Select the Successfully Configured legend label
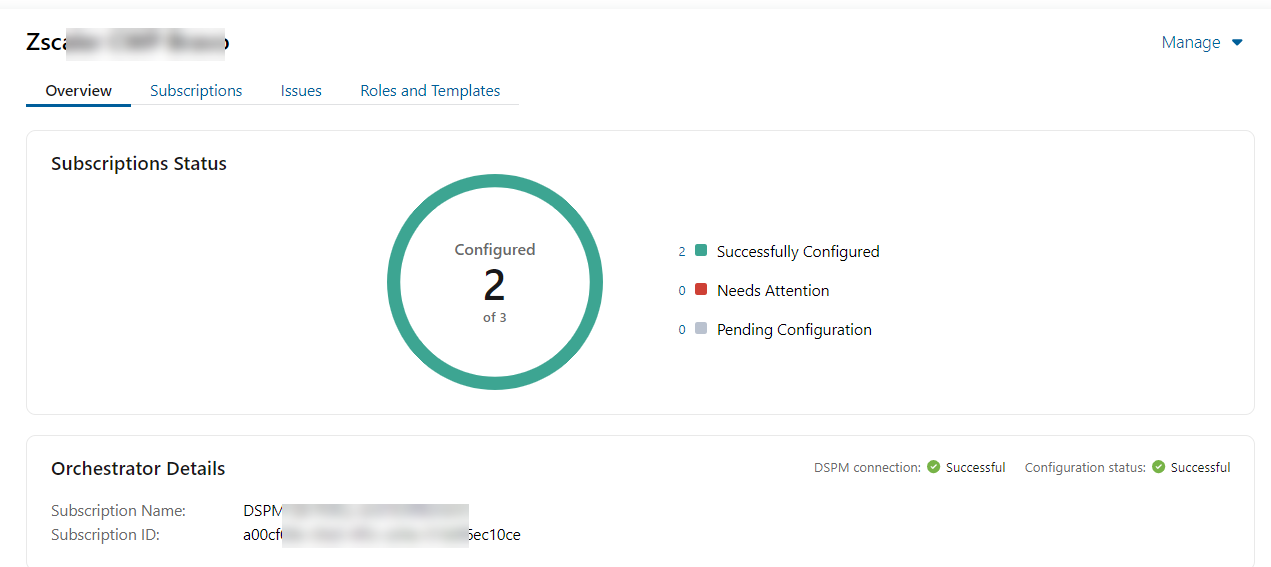The width and height of the screenshot is (1271, 567). (798, 252)
